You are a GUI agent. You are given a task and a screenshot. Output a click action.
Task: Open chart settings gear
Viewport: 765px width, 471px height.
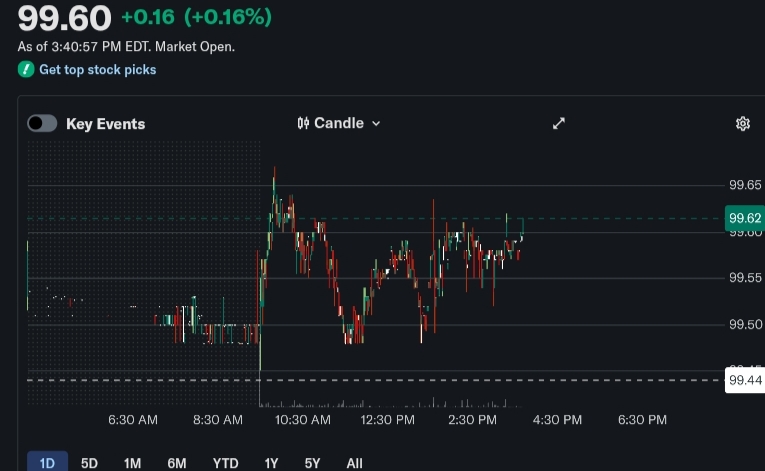[743, 124]
